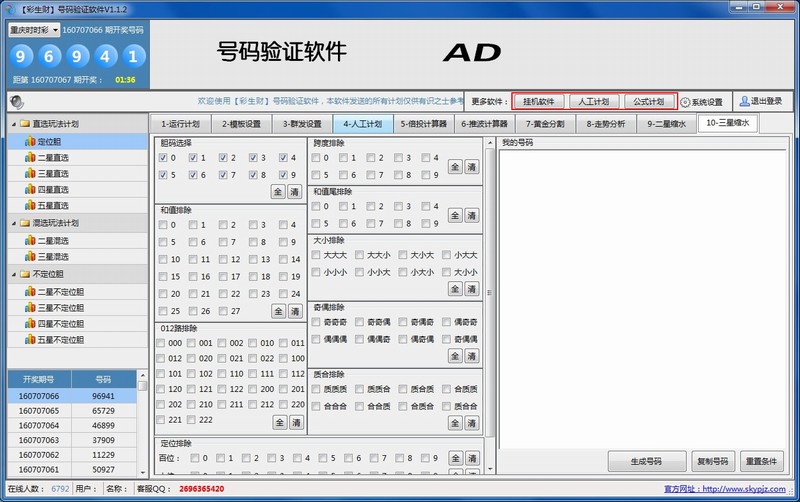
Task: Open 系统设置 gear icon
Action: (x=685, y=102)
